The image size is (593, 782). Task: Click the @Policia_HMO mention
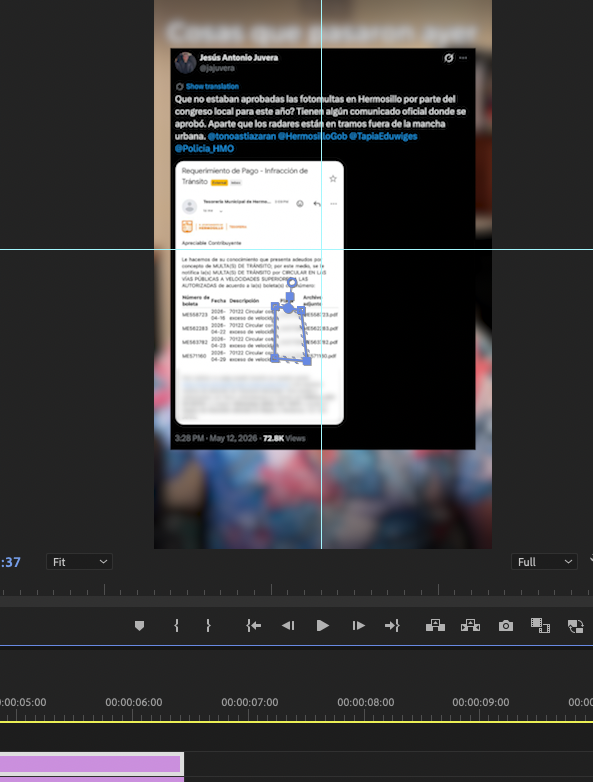click(204, 148)
